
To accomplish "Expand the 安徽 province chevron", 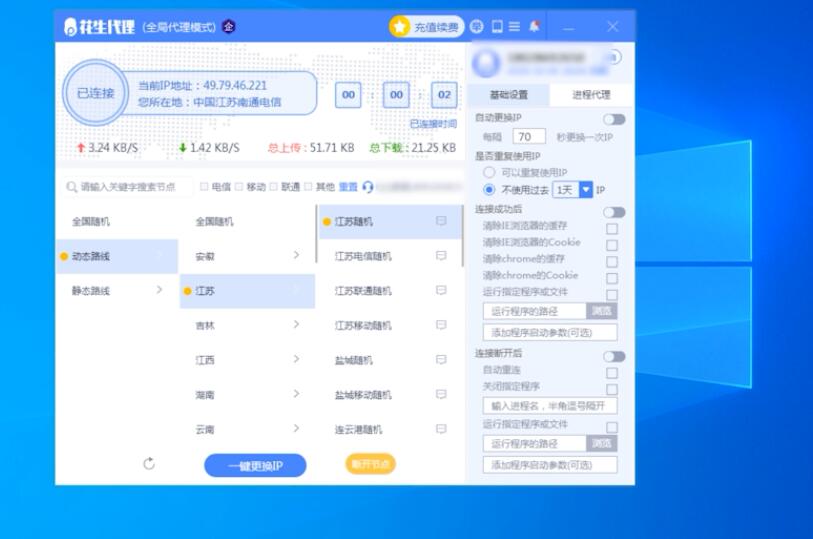I will 296,255.
